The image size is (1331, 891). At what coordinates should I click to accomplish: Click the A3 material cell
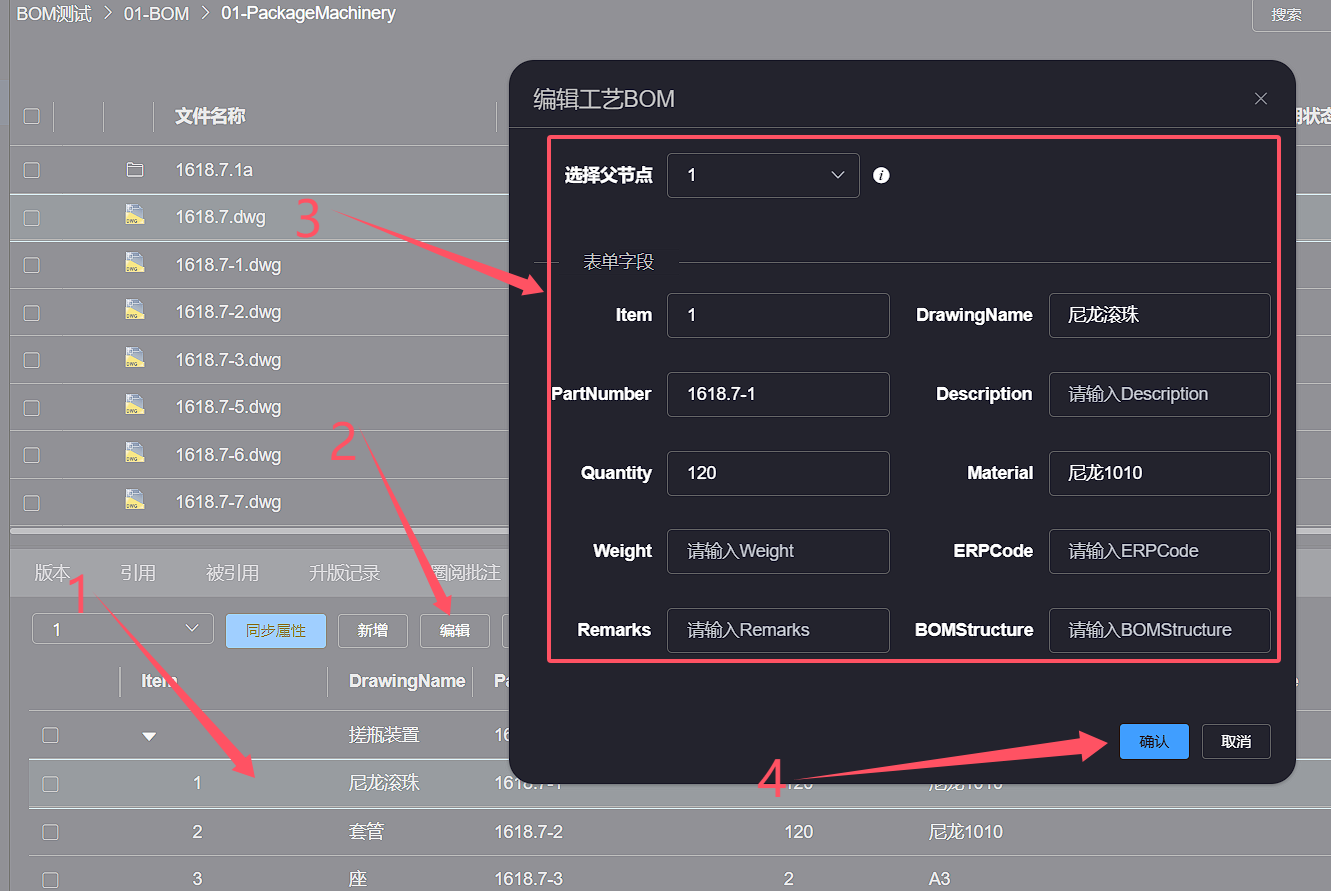939,879
